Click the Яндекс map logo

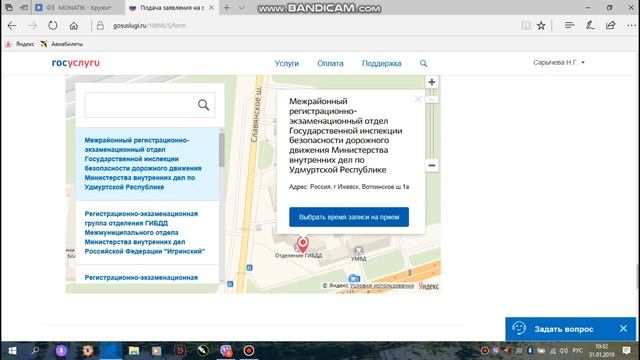pyautogui.click(x=428, y=286)
